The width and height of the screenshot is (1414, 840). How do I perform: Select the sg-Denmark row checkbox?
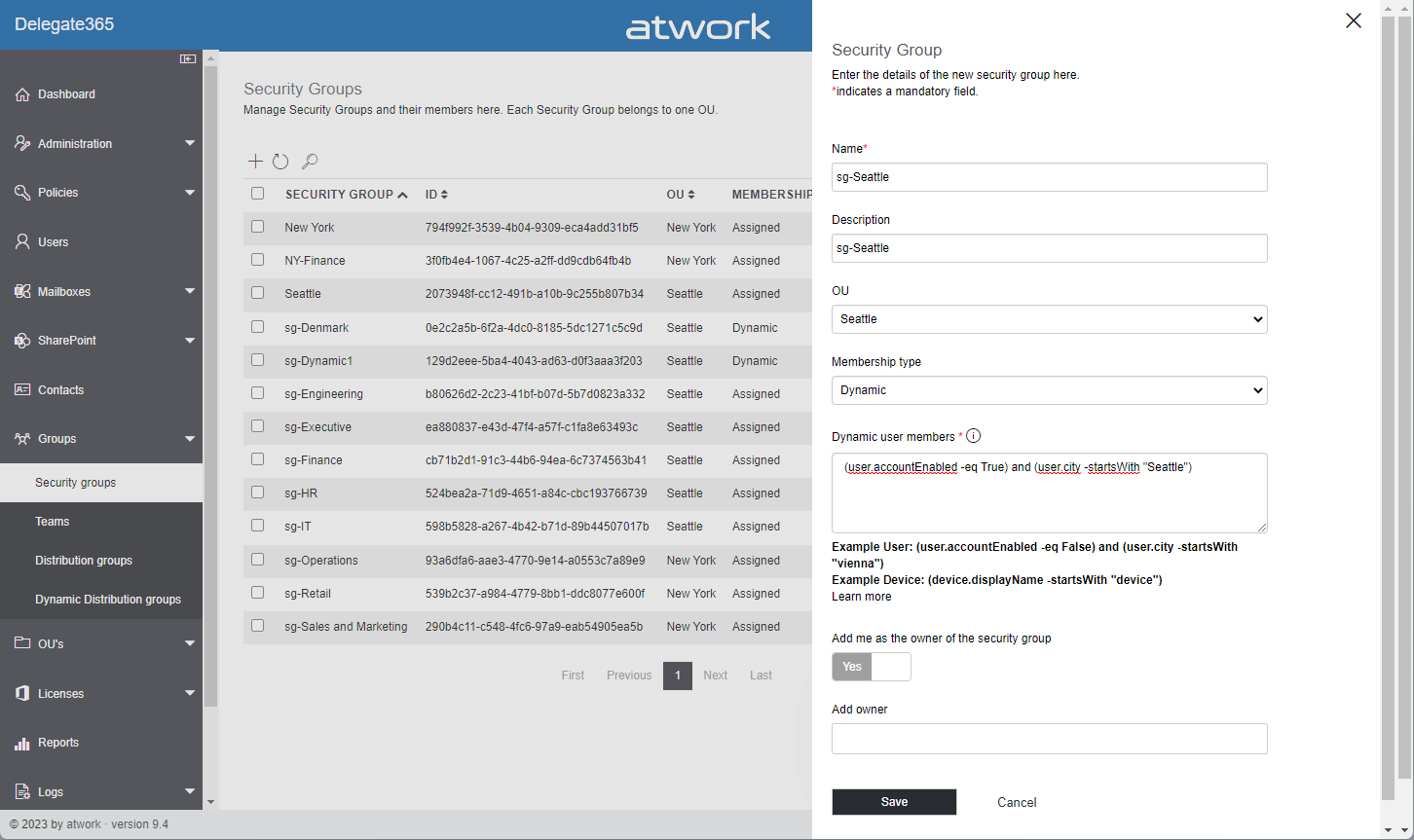(x=257, y=327)
